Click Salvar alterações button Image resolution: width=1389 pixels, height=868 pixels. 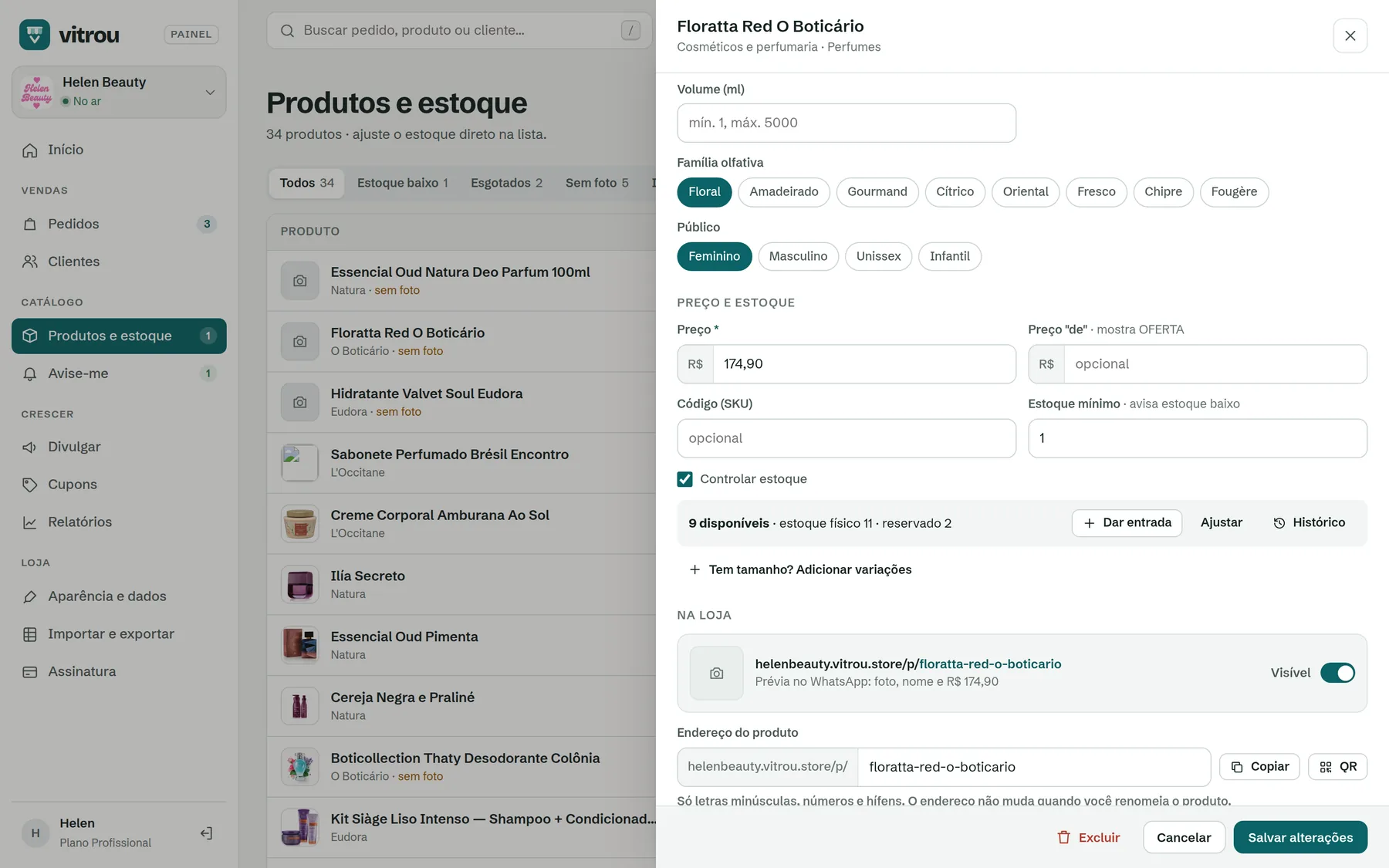click(1300, 838)
